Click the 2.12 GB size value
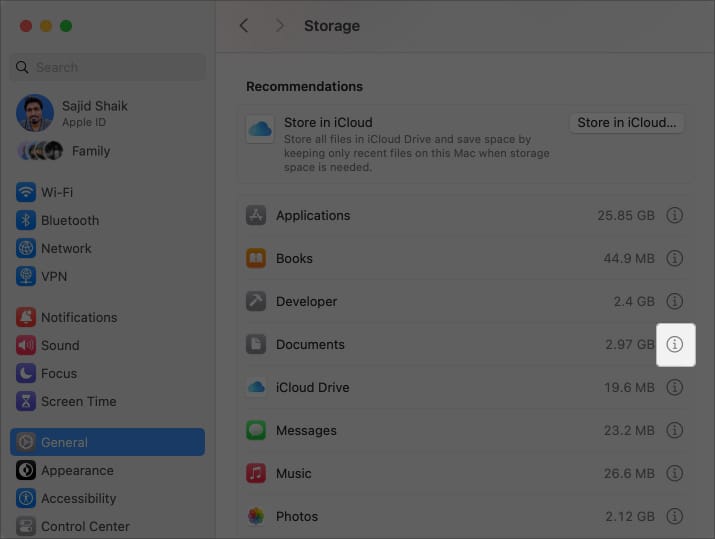Viewport: 715px width, 539px height. (x=630, y=516)
